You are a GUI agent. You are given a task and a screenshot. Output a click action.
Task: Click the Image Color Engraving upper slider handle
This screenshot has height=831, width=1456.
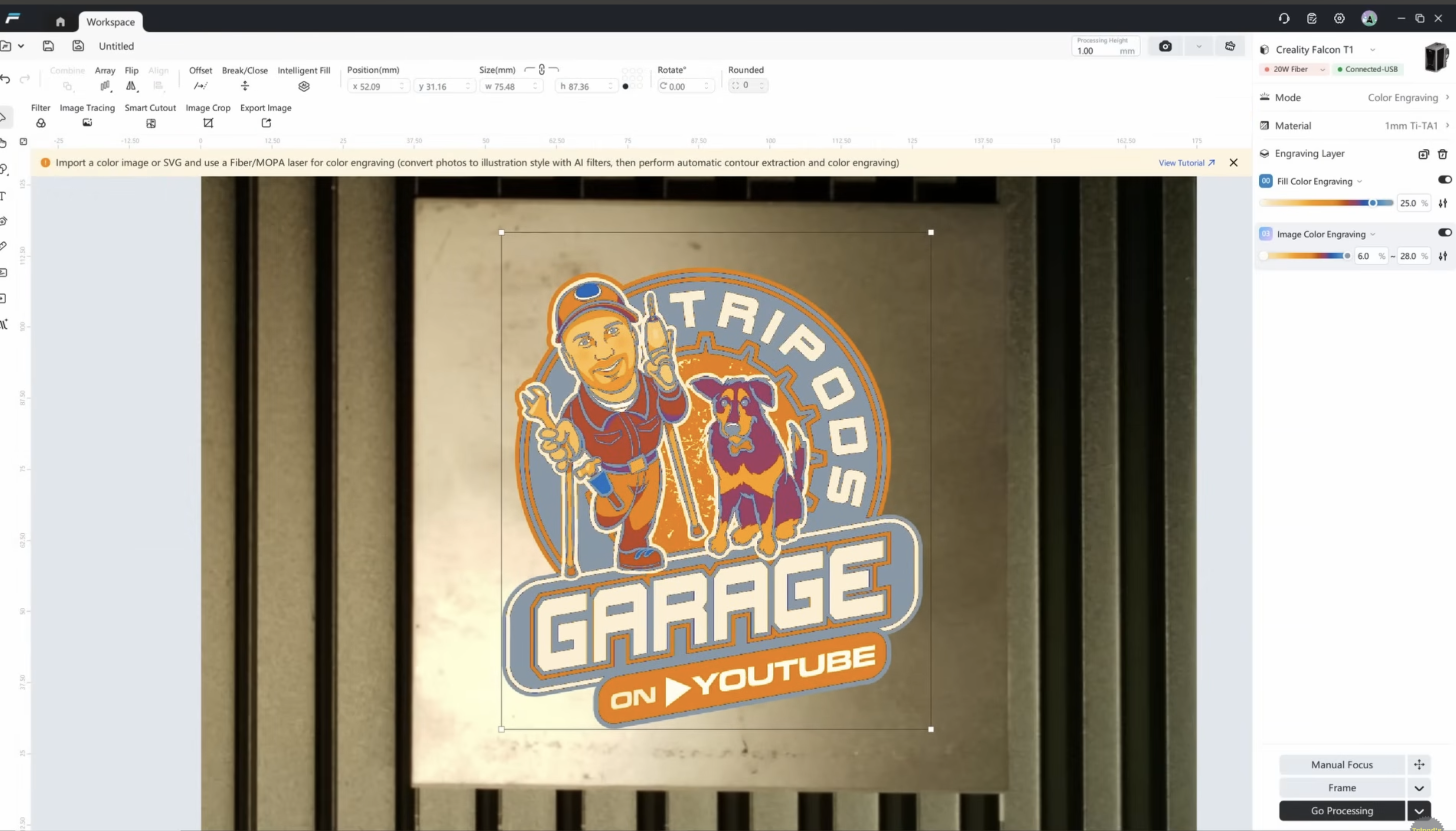click(x=1347, y=256)
